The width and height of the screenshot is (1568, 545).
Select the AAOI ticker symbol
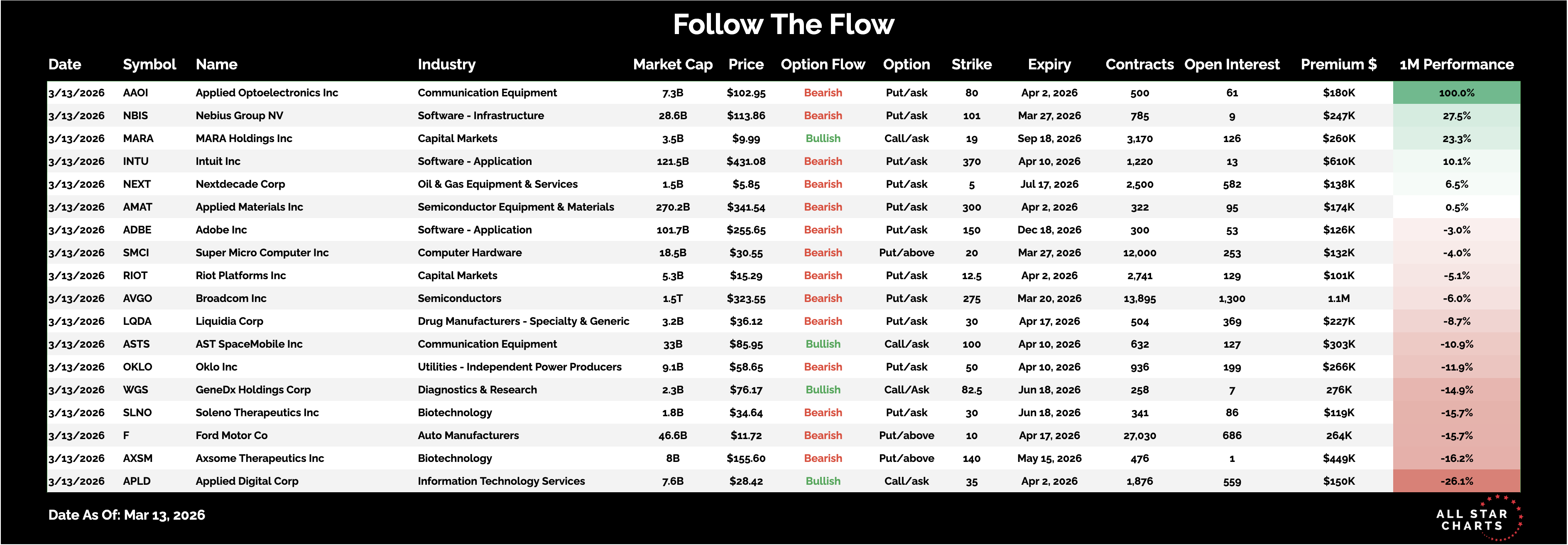click(x=135, y=93)
